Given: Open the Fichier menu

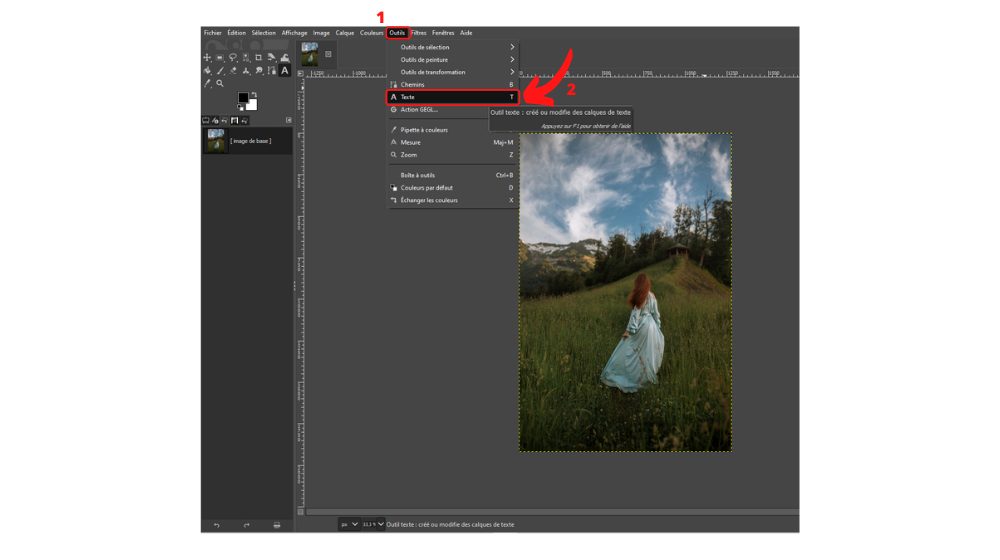Looking at the screenshot, I should click(x=212, y=33).
